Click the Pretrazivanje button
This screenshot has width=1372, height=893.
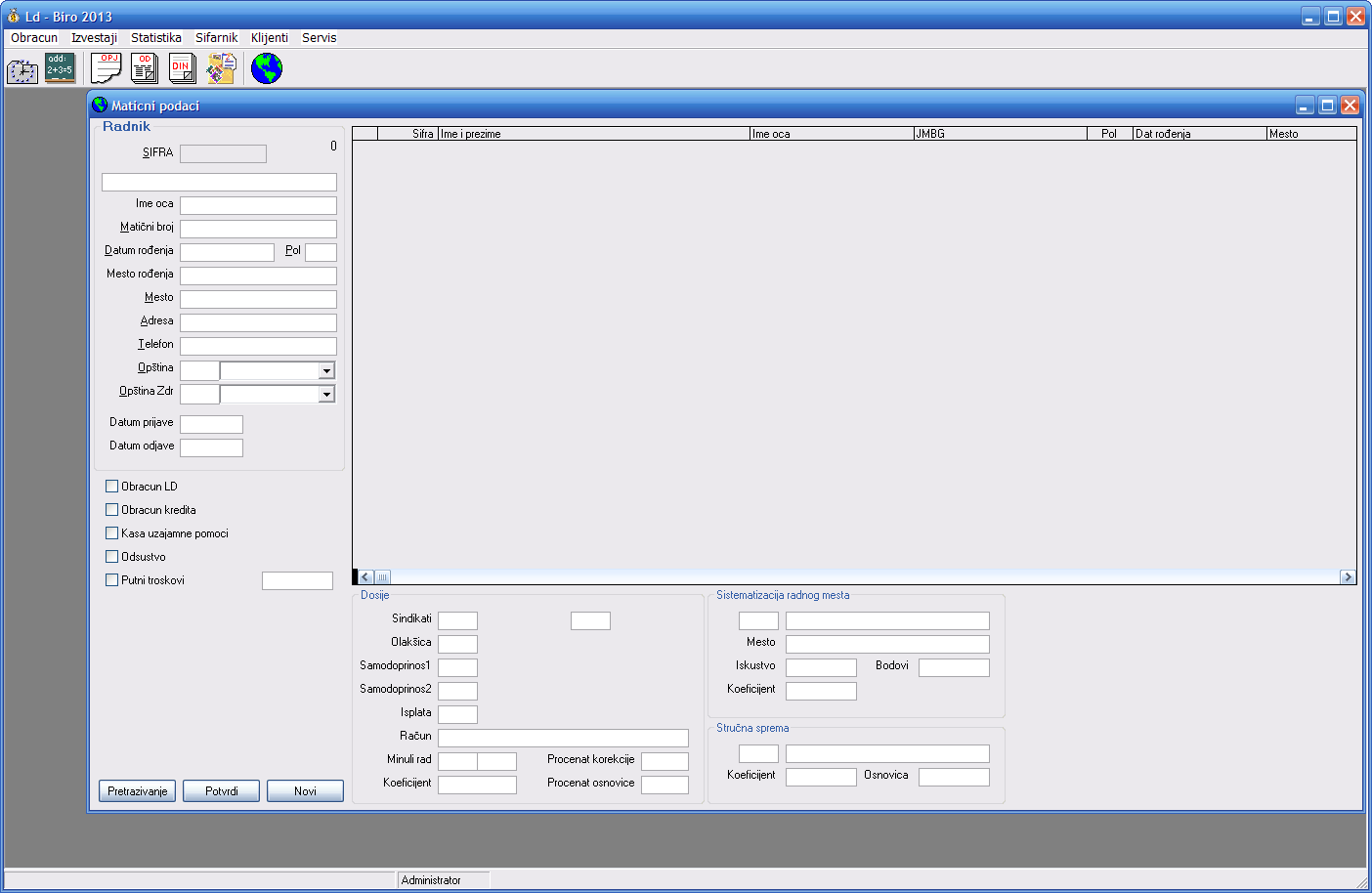coord(137,791)
